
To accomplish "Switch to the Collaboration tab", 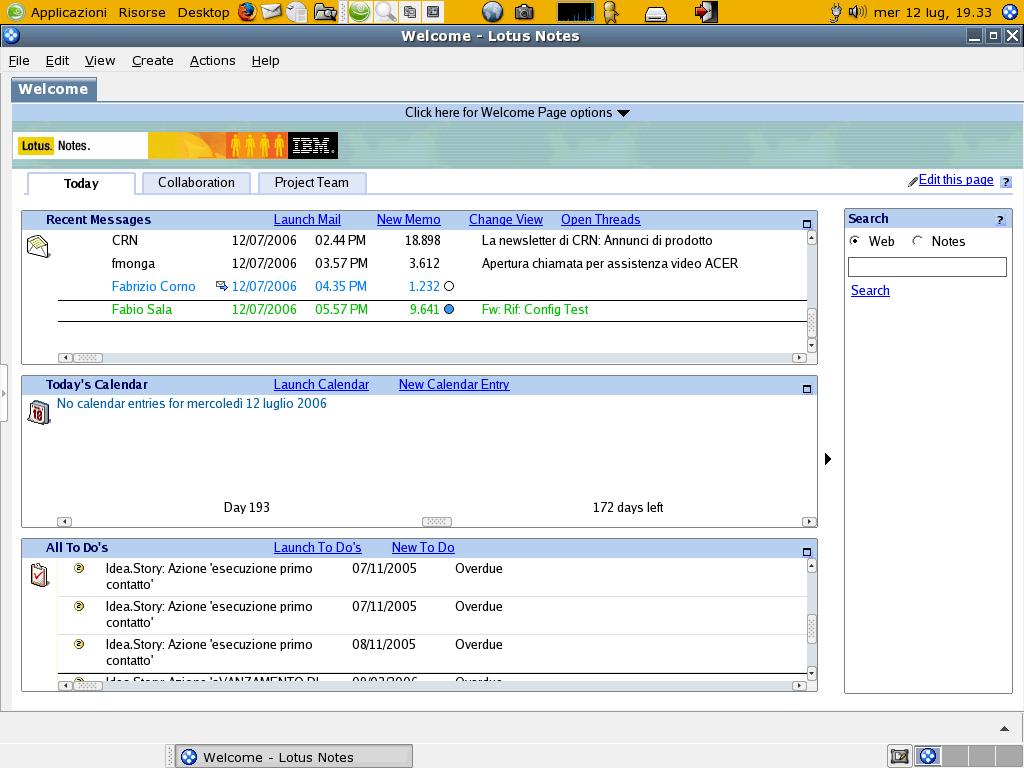I will pos(196,182).
